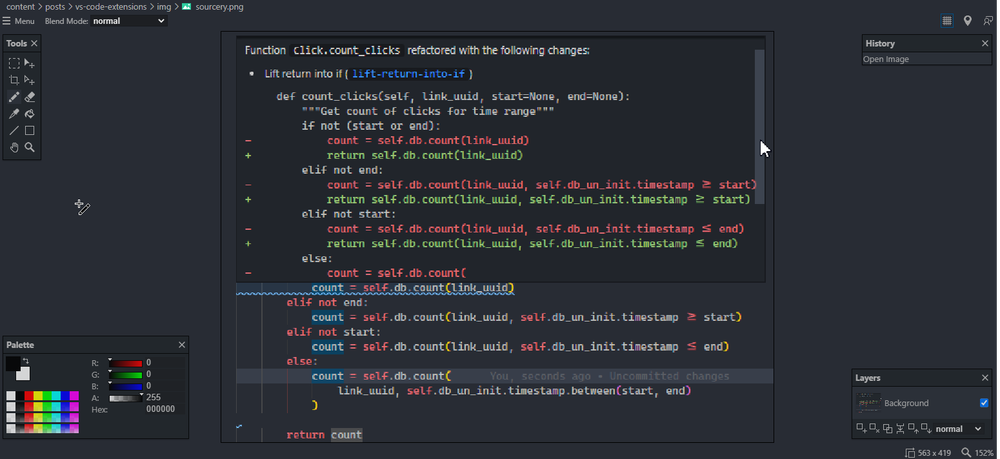Click the R value input field
The height and width of the screenshot is (459, 1000).
pyautogui.click(x=165, y=363)
